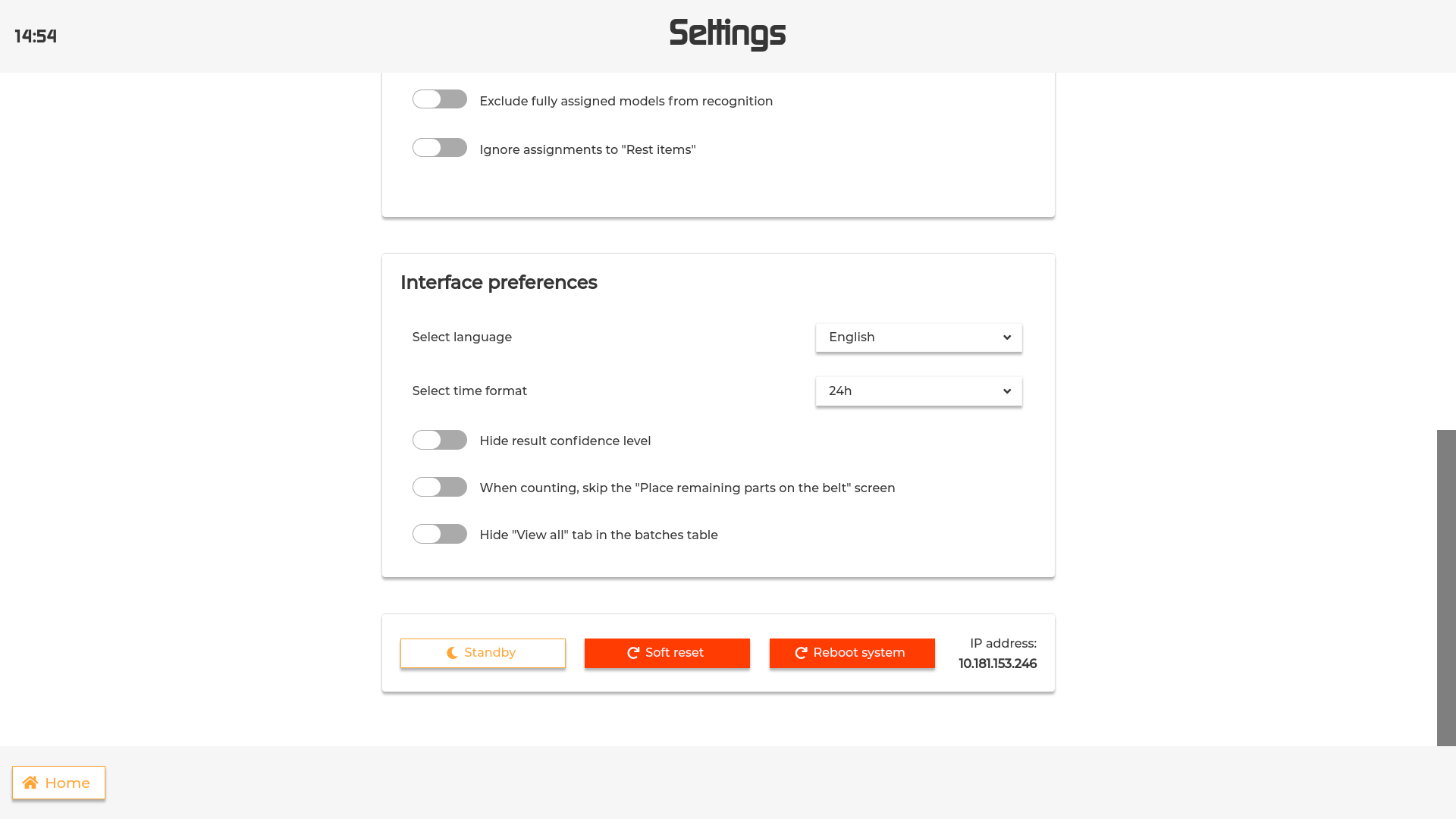
Task: Toggle ignoring assignments to Rest items
Action: (x=440, y=147)
